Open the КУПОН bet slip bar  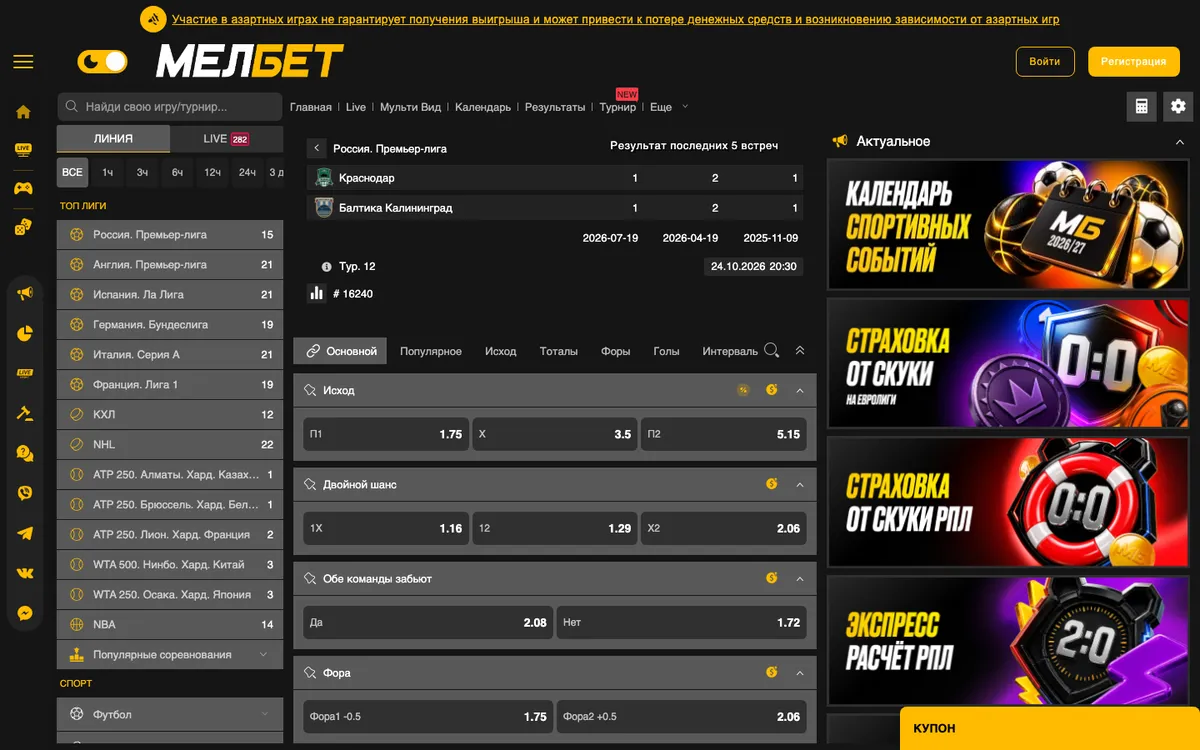[x=1050, y=729]
